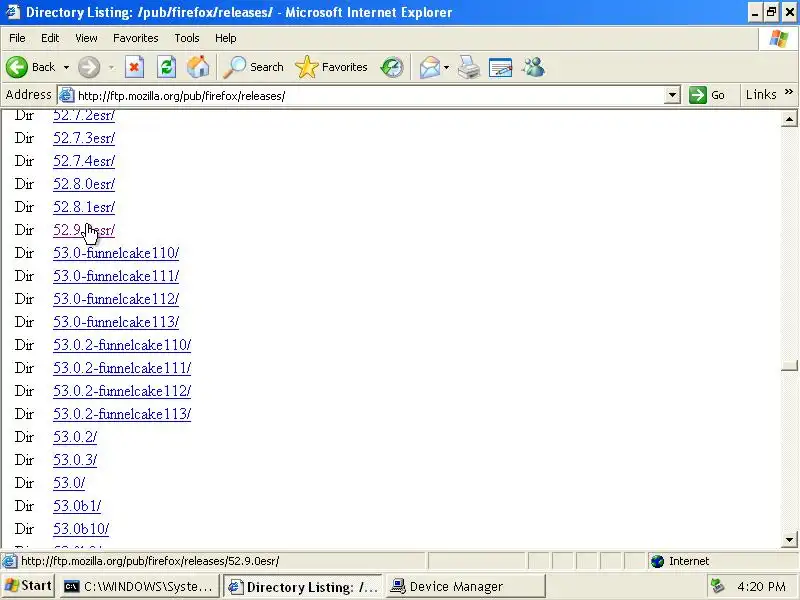Screen dimensions: 800x600
Task: Click the IE icon in title bar
Action: pyautogui.click(x=13, y=12)
